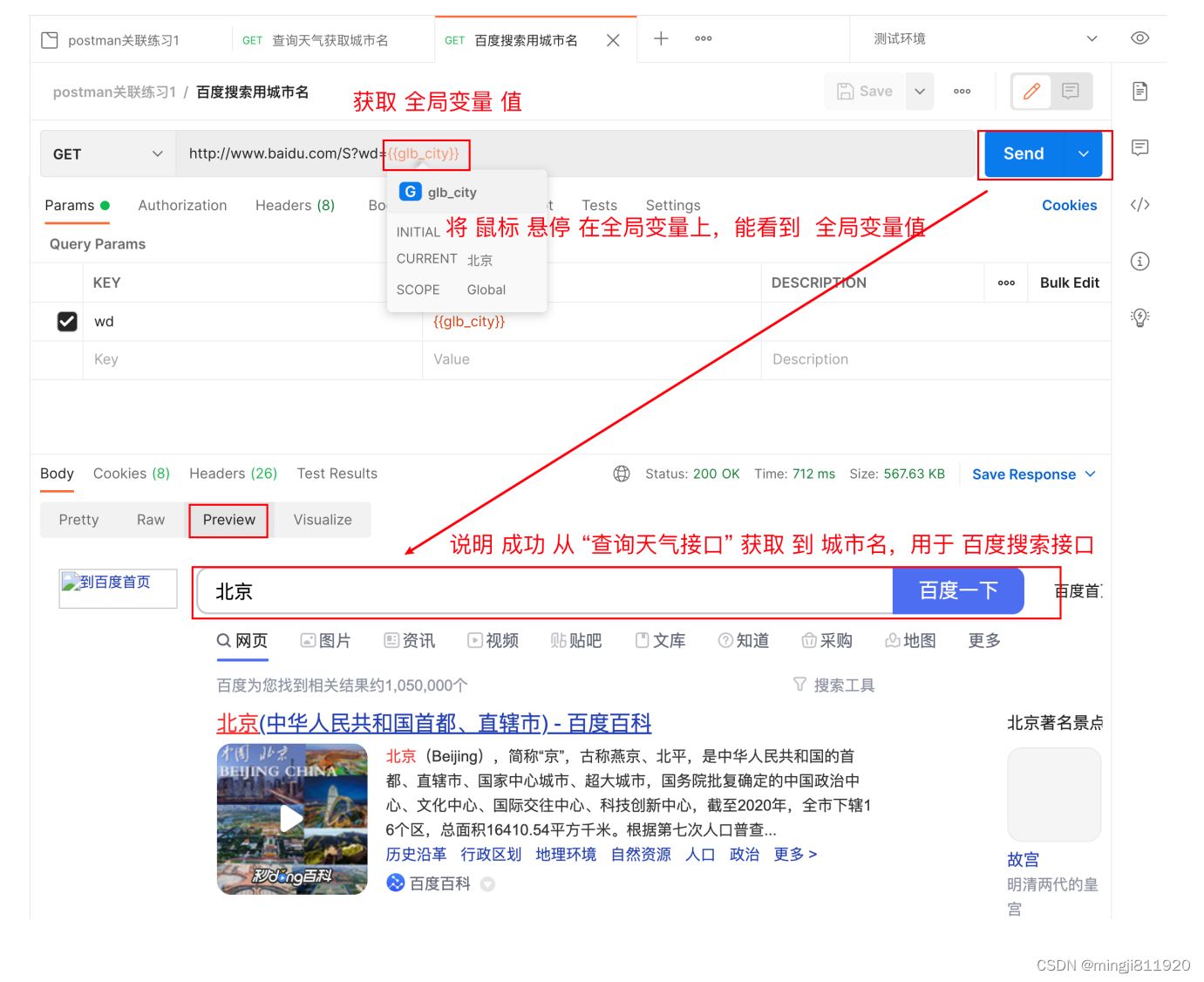Click the 百度百科 source icon

(x=396, y=883)
